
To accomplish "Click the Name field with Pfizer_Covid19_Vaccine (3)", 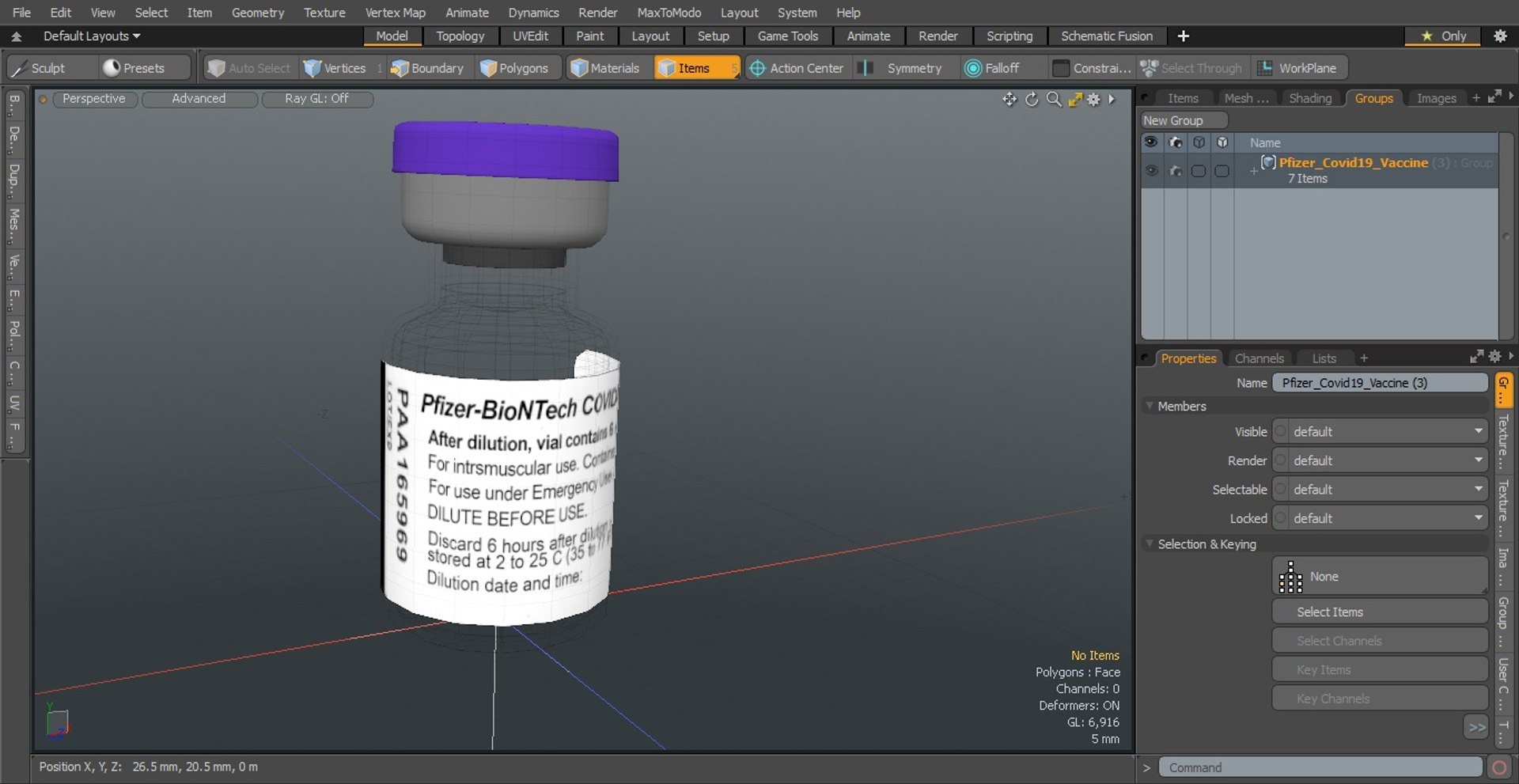I will point(1380,383).
